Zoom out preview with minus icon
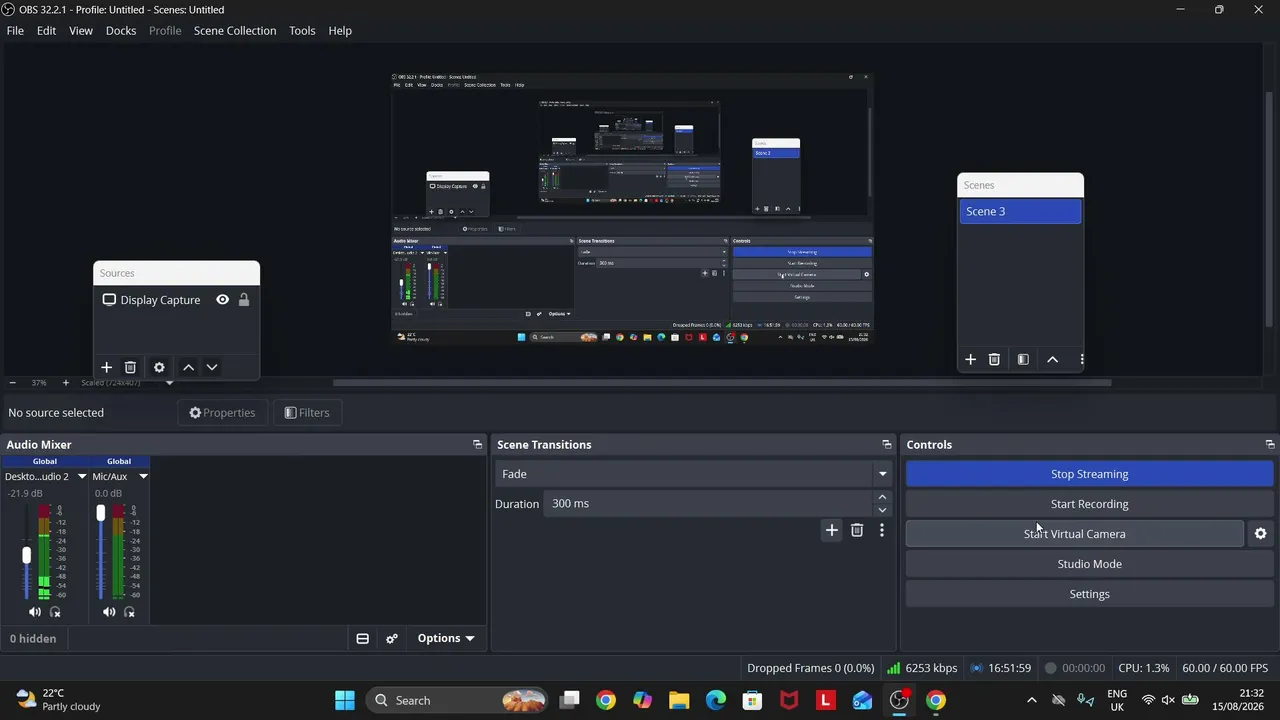 point(12,383)
